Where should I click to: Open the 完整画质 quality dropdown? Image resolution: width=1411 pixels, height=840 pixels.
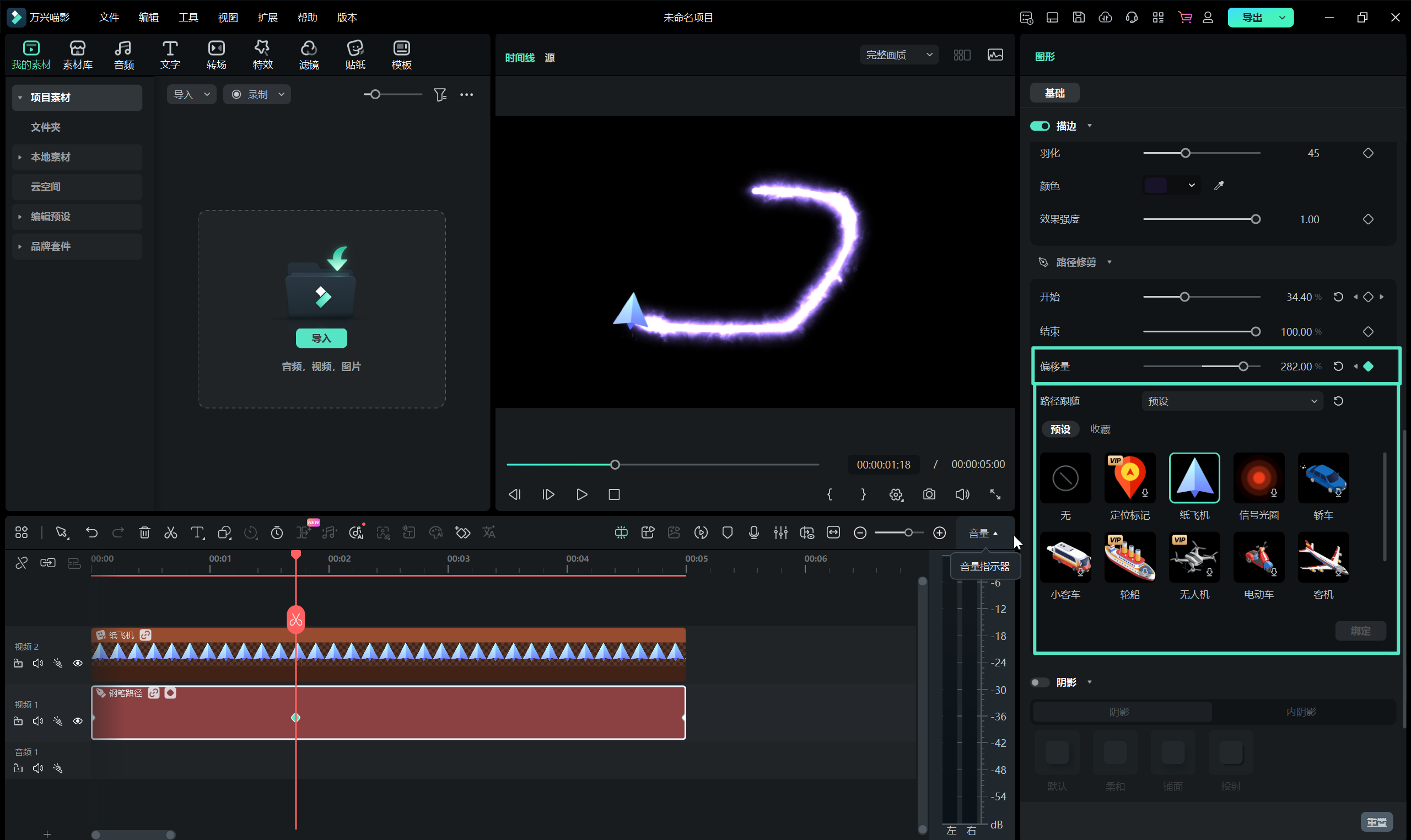point(898,55)
